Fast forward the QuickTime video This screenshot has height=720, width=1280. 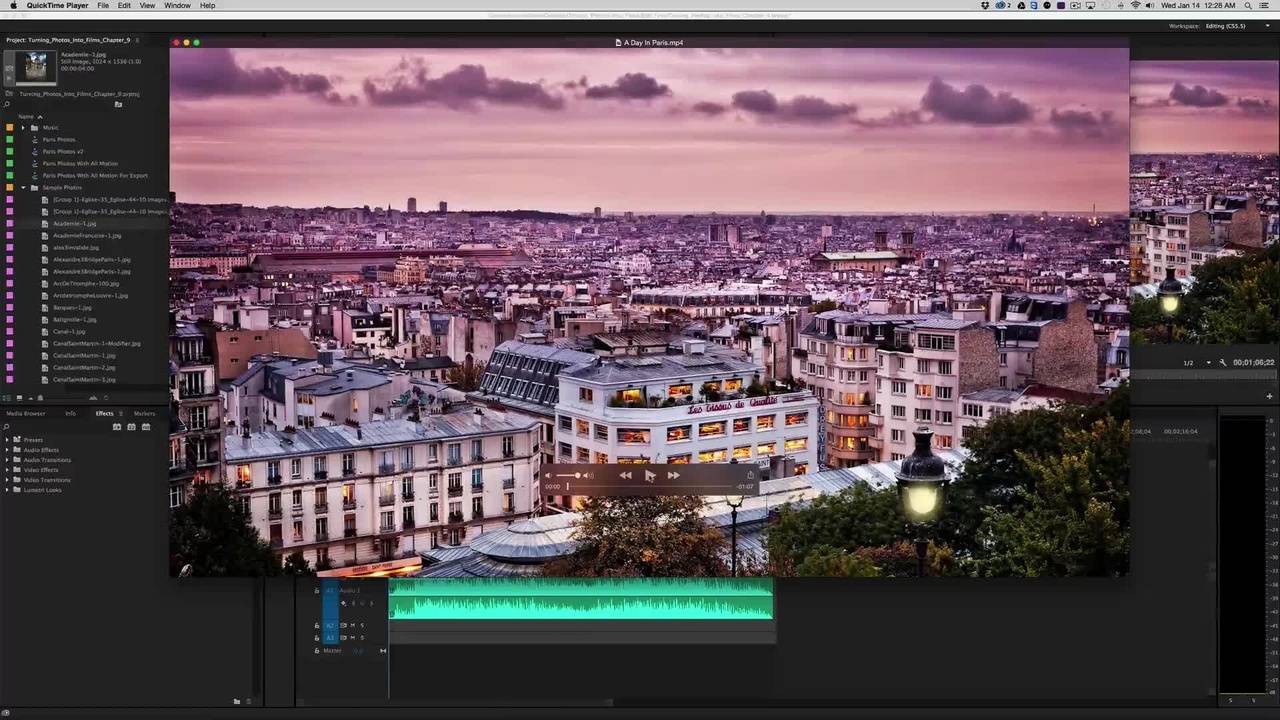673,476
